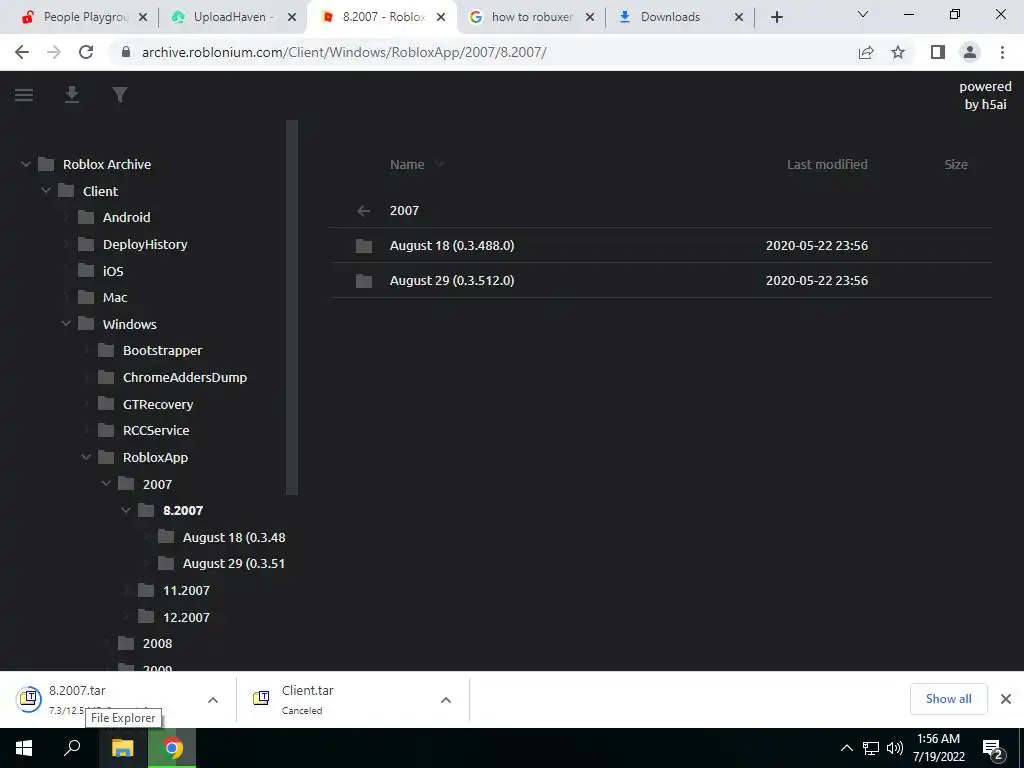Image resolution: width=1024 pixels, height=768 pixels.
Task: Click folder icon of August 29 (0.3.512.0) row
Action: [364, 281]
